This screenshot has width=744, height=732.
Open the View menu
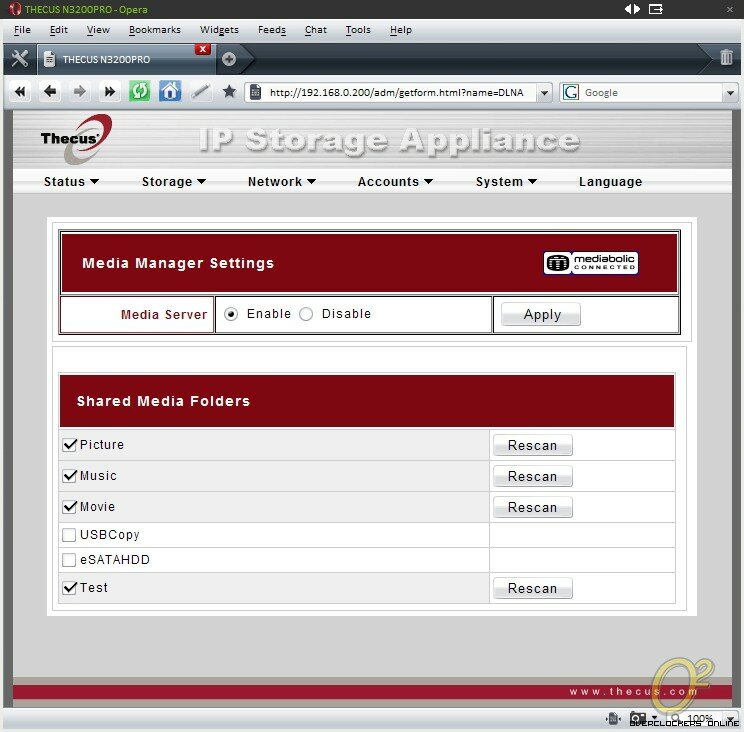(98, 30)
